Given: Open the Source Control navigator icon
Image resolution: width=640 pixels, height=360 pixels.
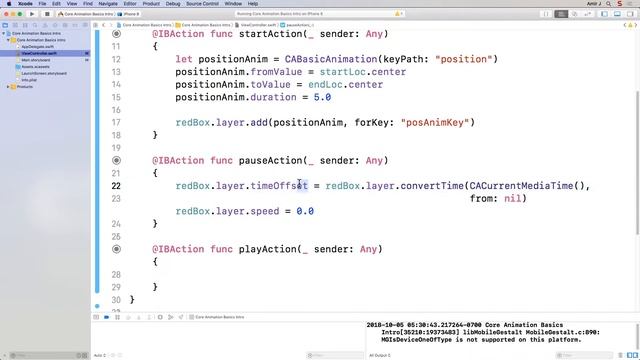Looking at the screenshot, I should [15, 25].
